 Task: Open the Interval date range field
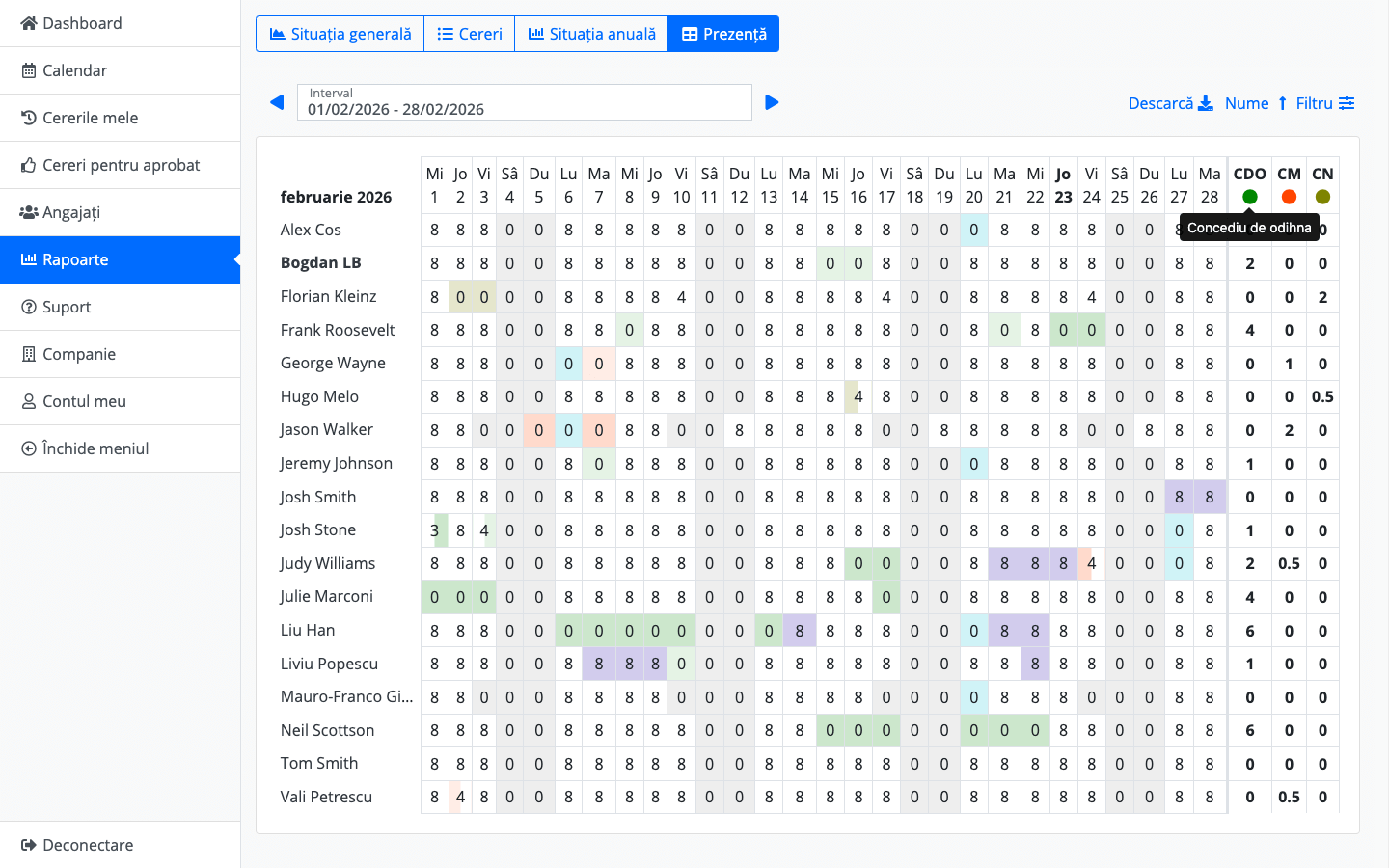tap(524, 102)
